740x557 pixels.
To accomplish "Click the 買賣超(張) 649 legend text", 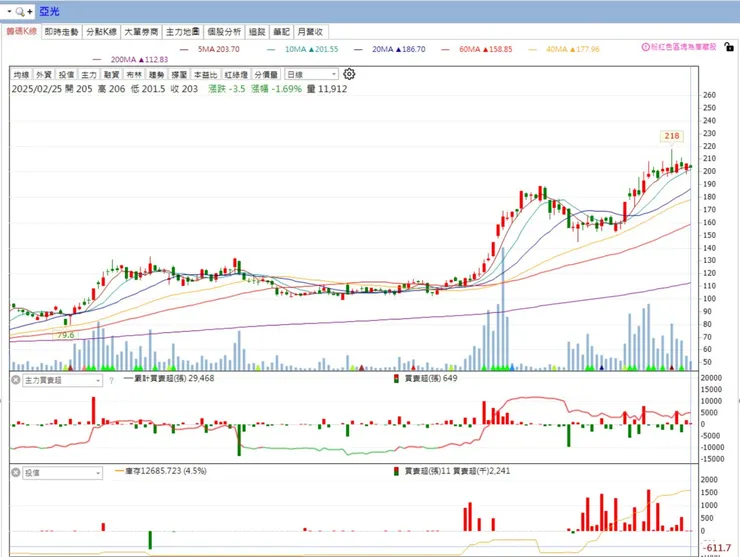I will (431, 378).
